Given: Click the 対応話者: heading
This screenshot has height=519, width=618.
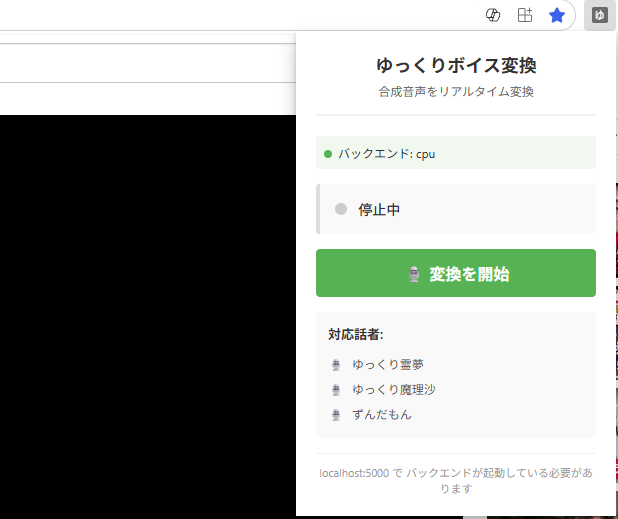Looking at the screenshot, I should coord(356,334).
